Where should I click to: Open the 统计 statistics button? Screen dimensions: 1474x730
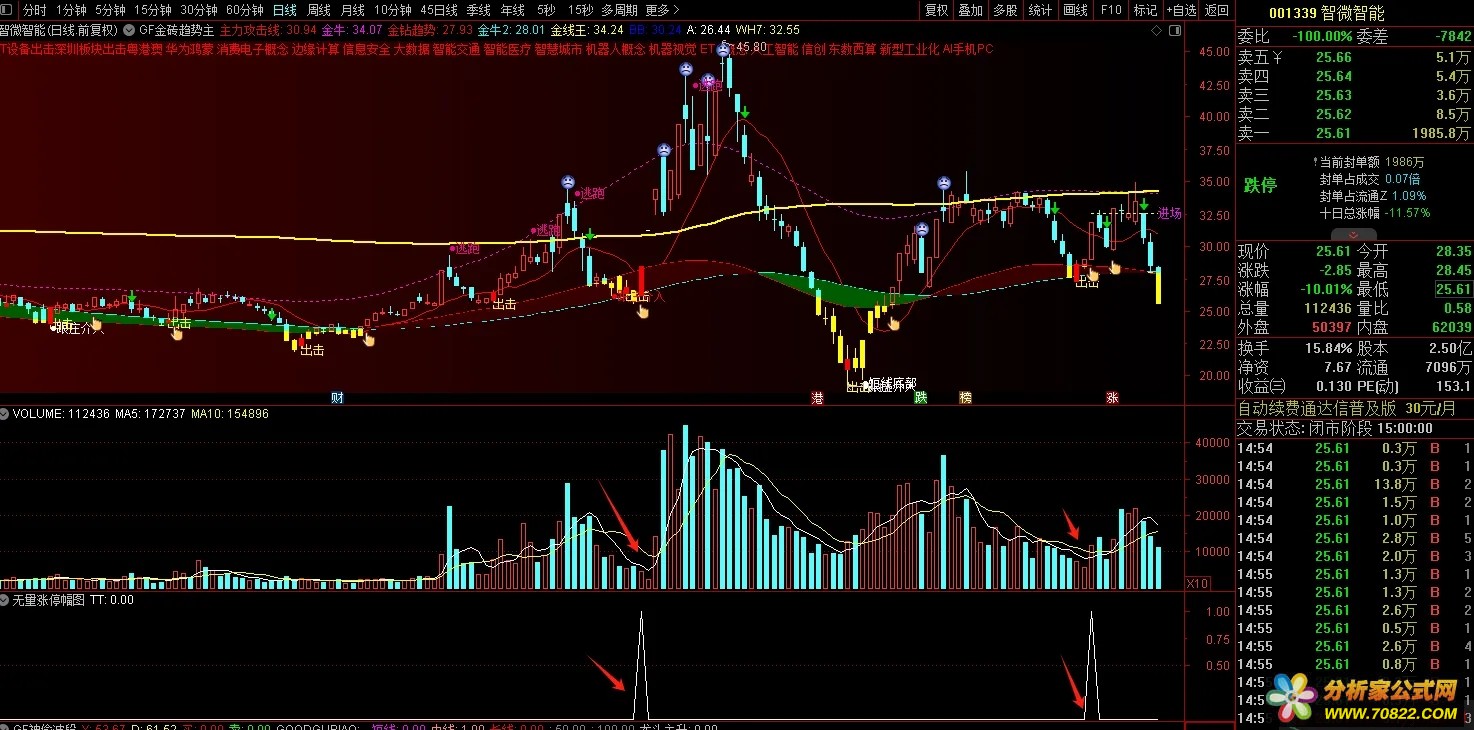1040,10
